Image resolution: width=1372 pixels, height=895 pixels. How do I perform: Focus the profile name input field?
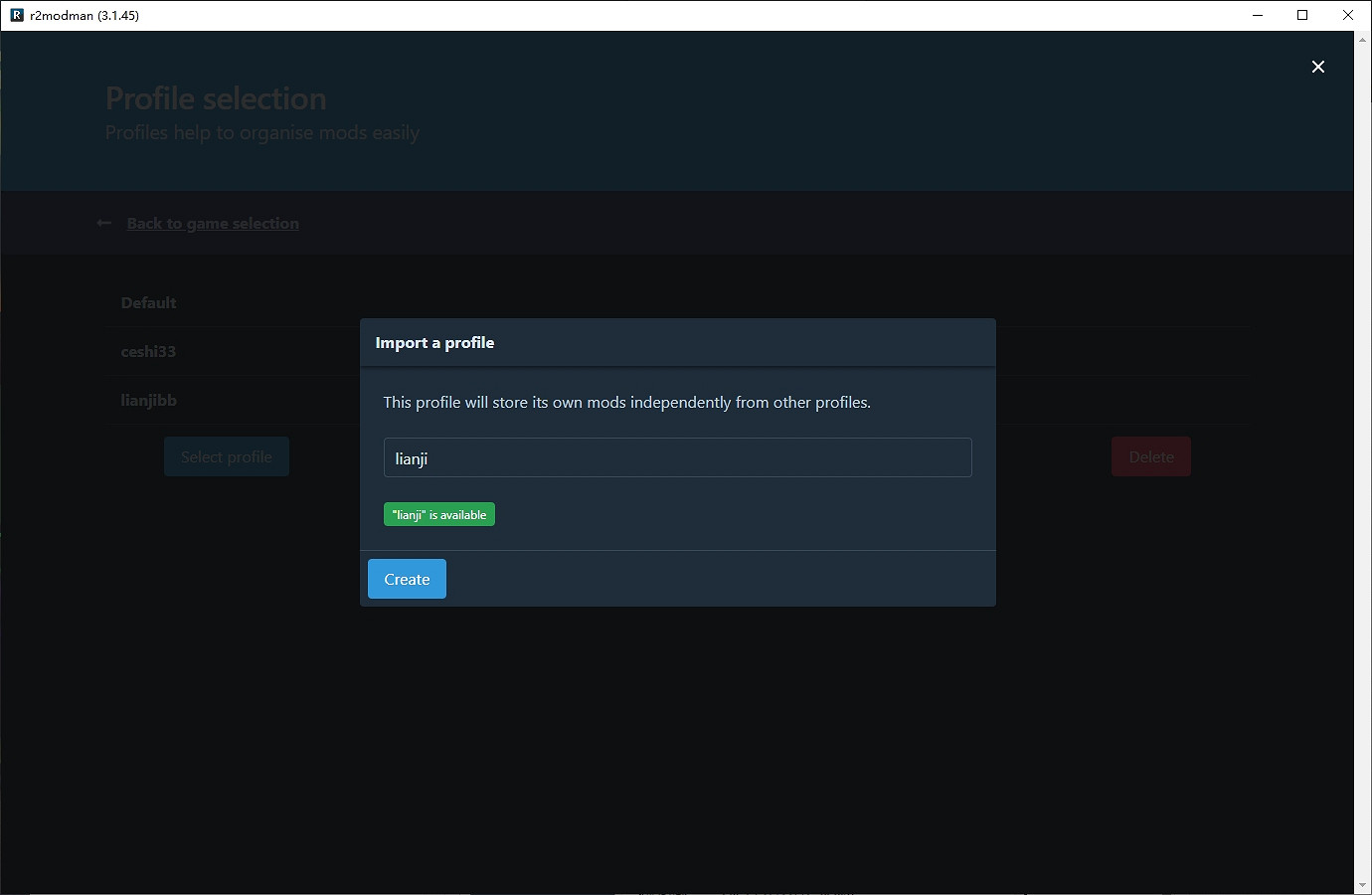[677, 457]
